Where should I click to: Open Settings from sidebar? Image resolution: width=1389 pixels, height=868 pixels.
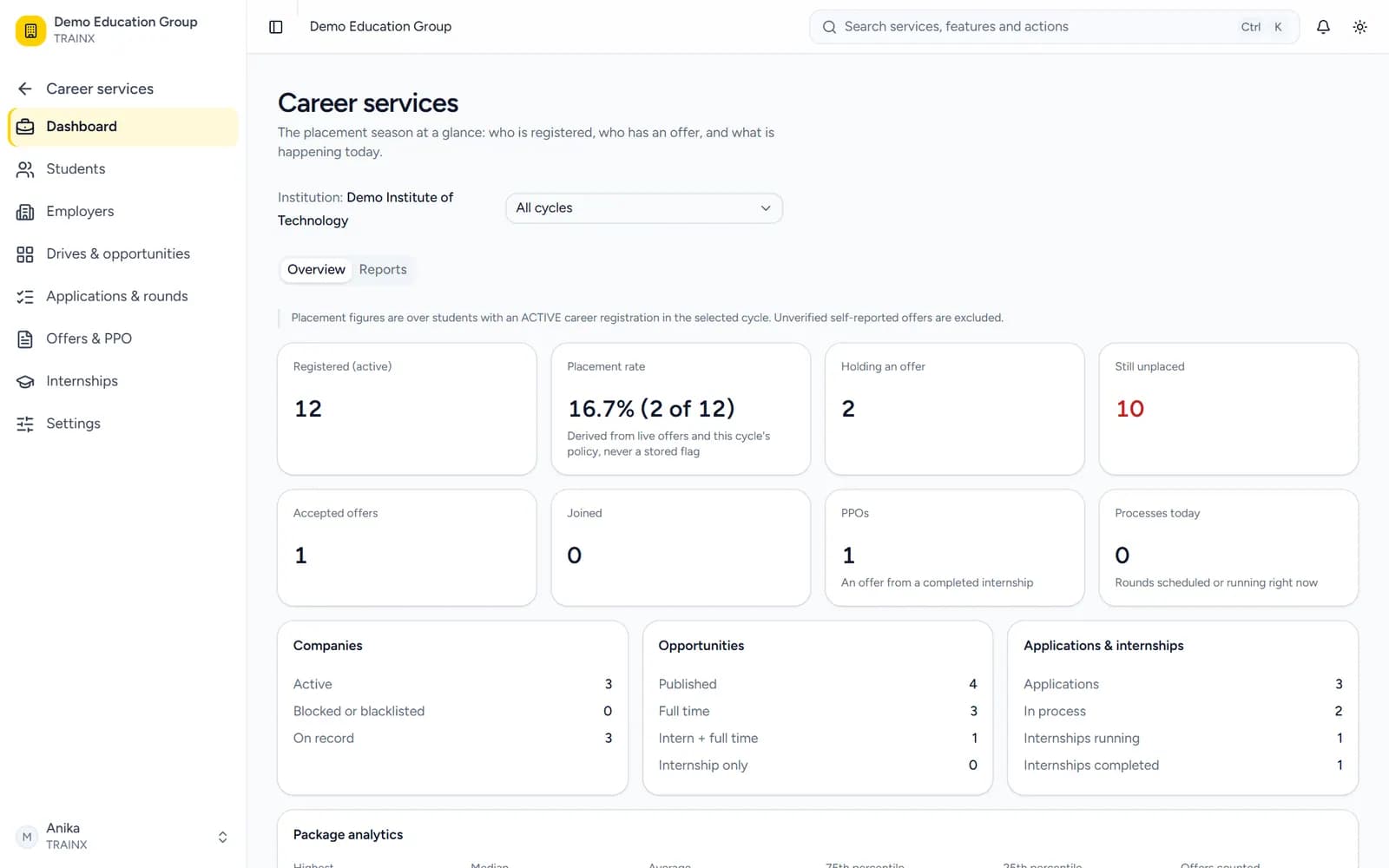(122, 424)
